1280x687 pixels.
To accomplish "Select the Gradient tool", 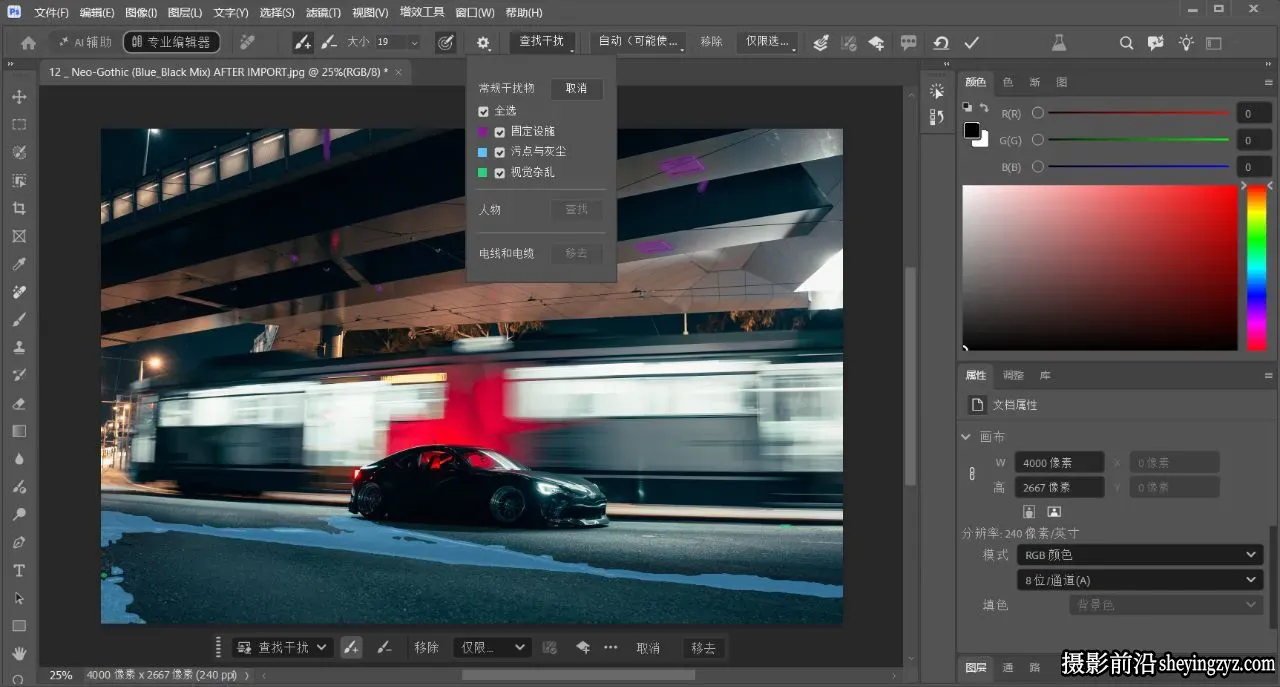I will 19,431.
